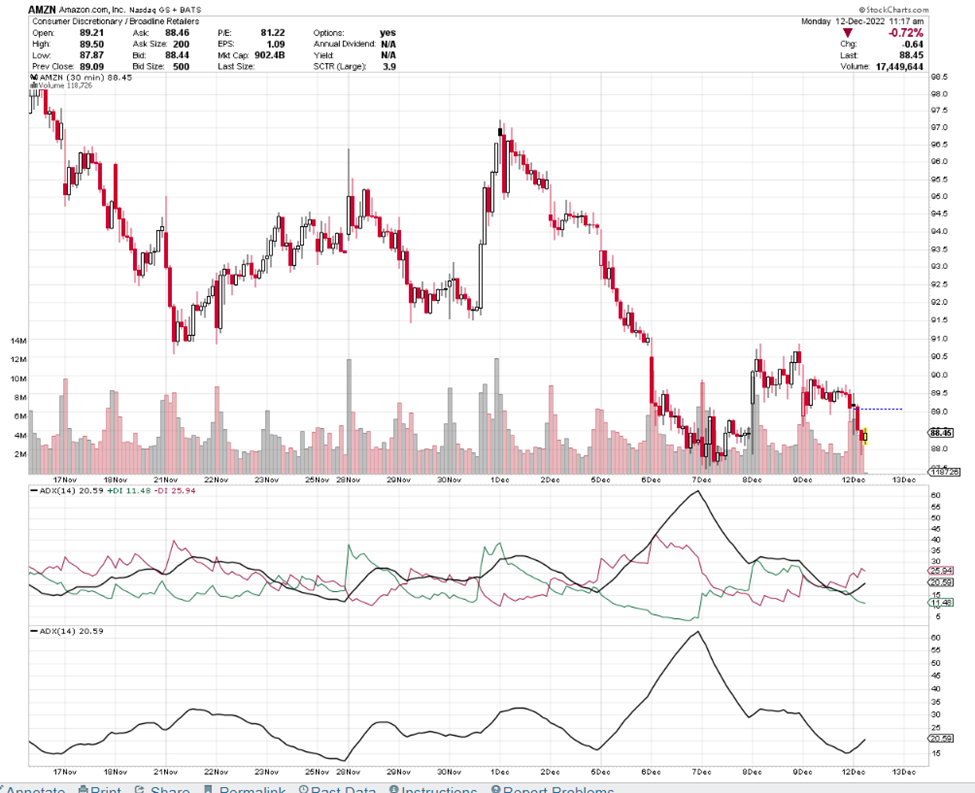Click the Prev Close value 89.09
This screenshot has height=793, width=975.
pos(91,66)
